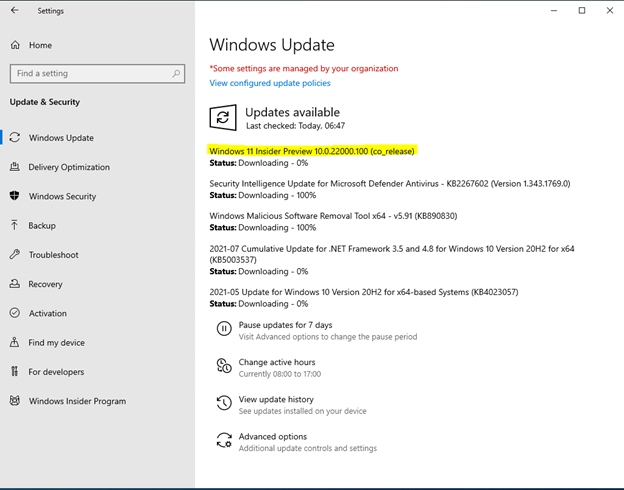Screen dimensions: 624x490
Task: Maximize the Settings window
Action: tap(582, 11)
